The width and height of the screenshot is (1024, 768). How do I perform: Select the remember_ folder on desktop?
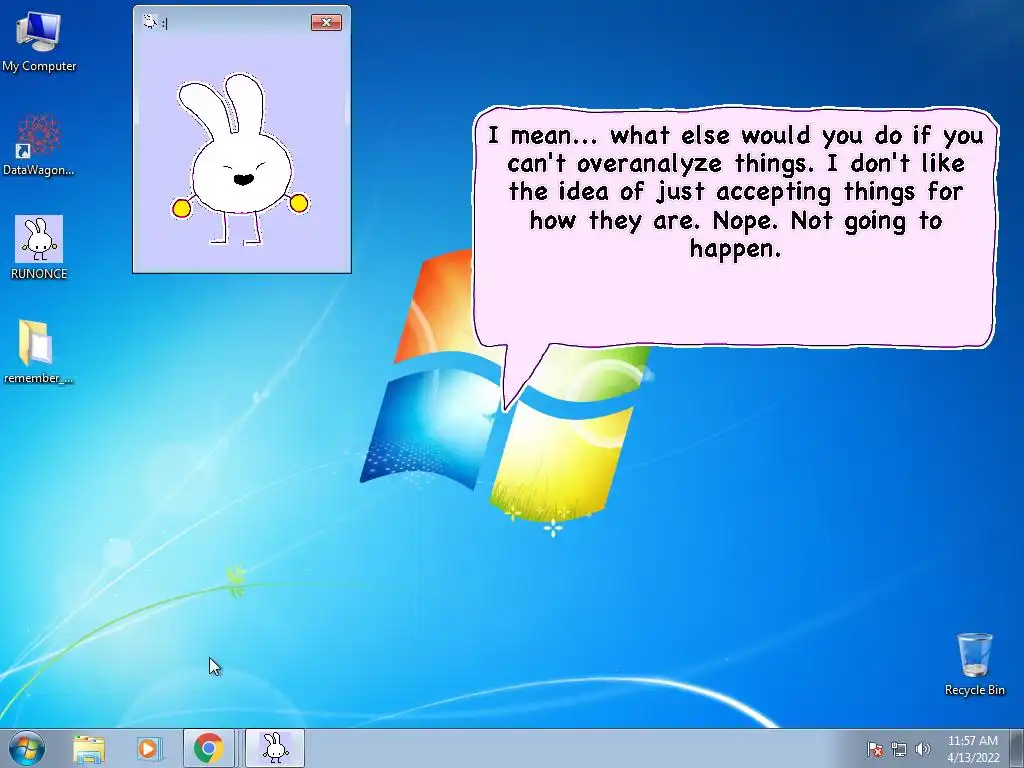[x=39, y=351]
